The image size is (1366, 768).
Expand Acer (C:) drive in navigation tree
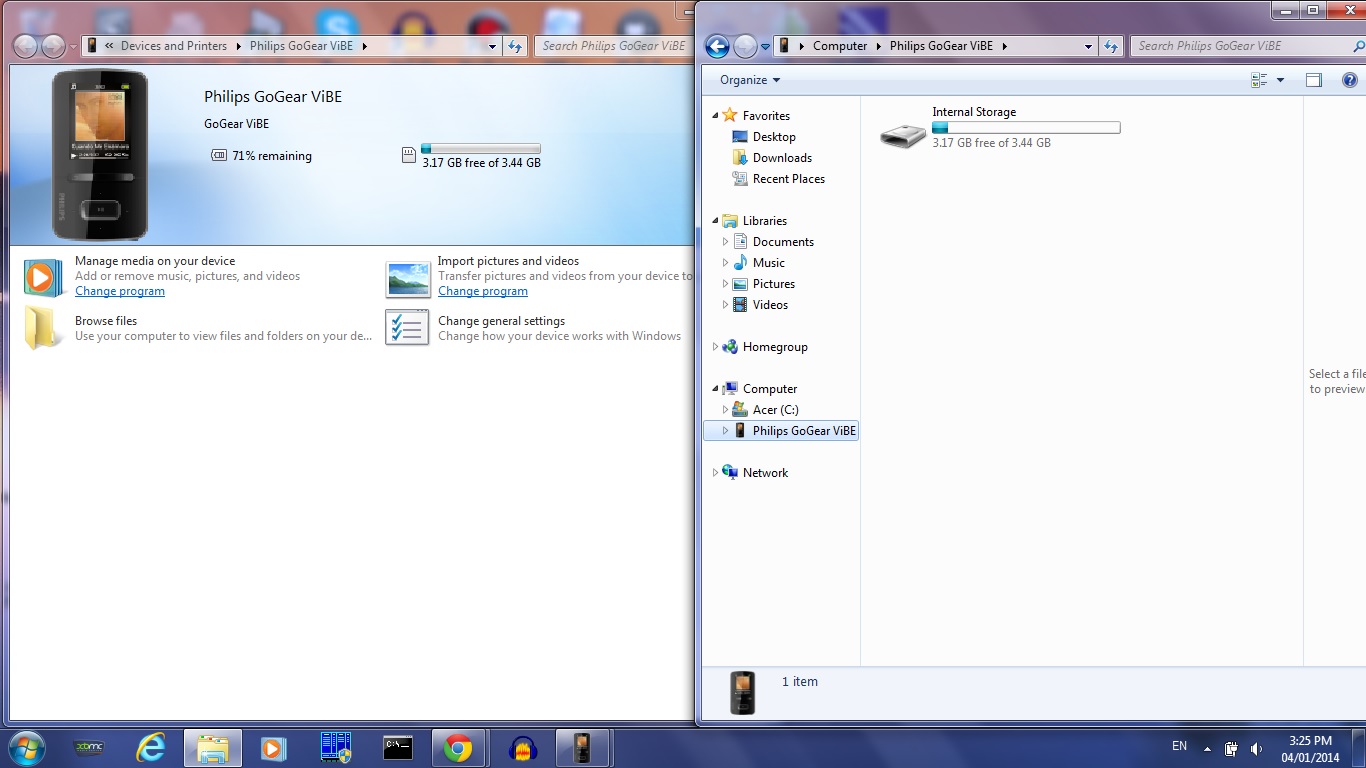[x=725, y=410]
